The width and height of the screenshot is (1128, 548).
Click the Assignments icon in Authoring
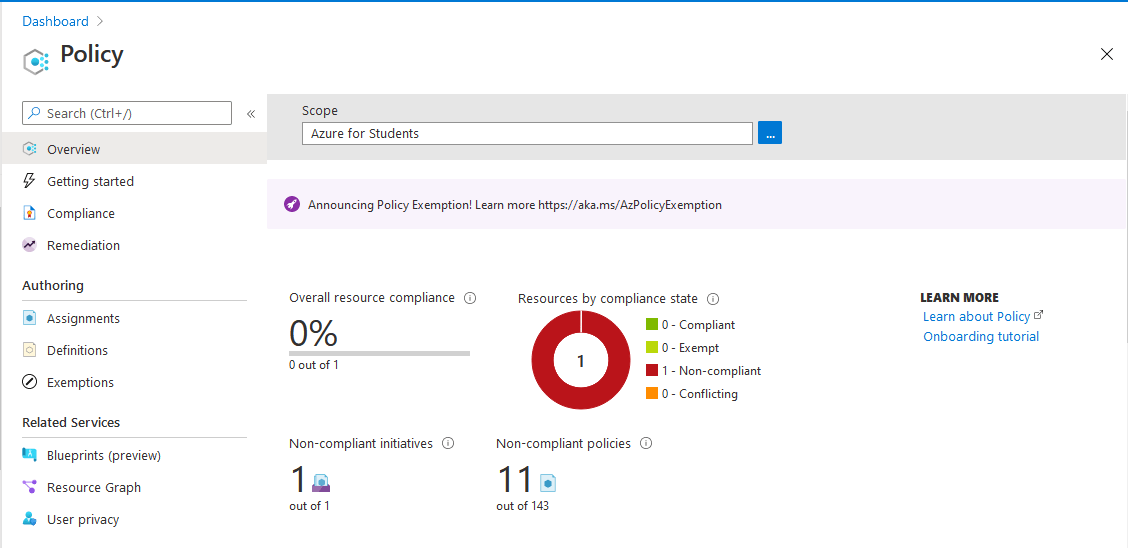click(29, 318)
